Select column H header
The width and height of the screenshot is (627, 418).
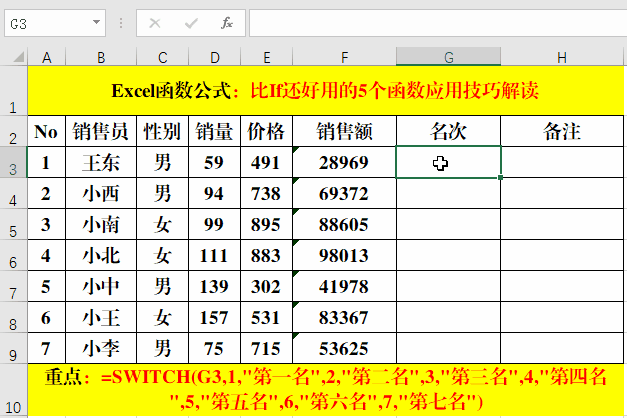pos(563,56)
